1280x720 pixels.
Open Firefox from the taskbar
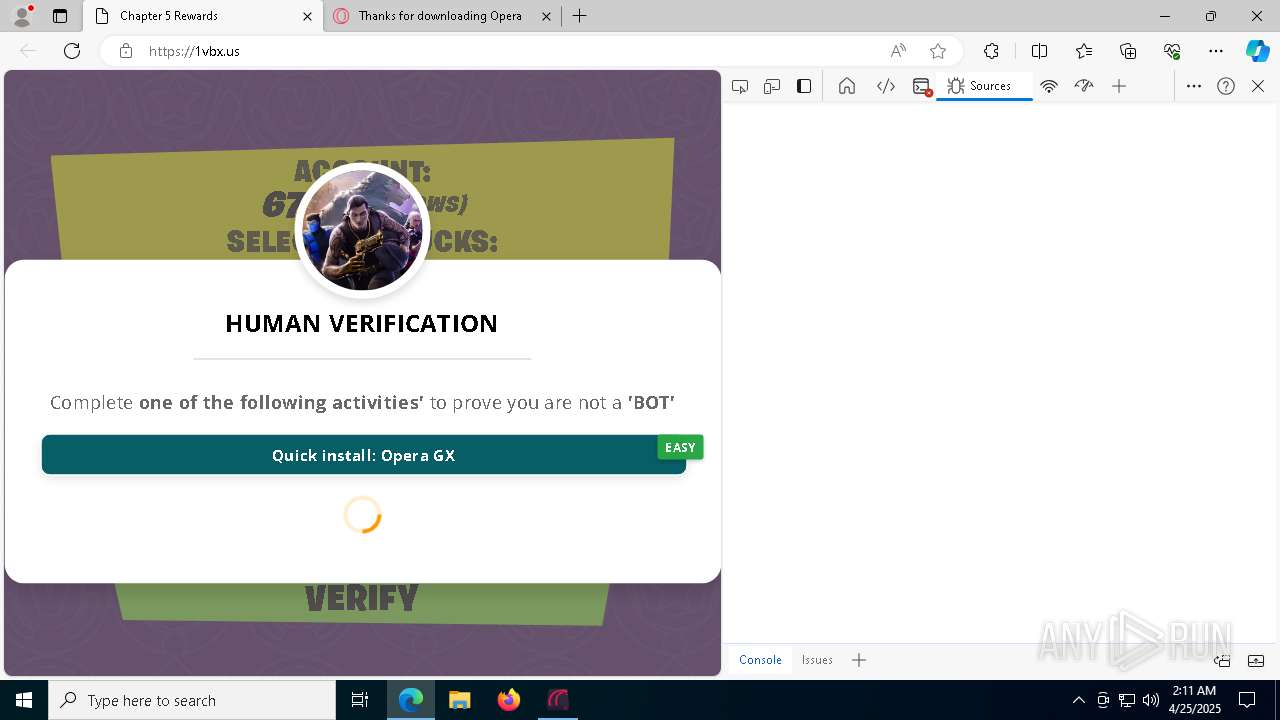point(509,700)
